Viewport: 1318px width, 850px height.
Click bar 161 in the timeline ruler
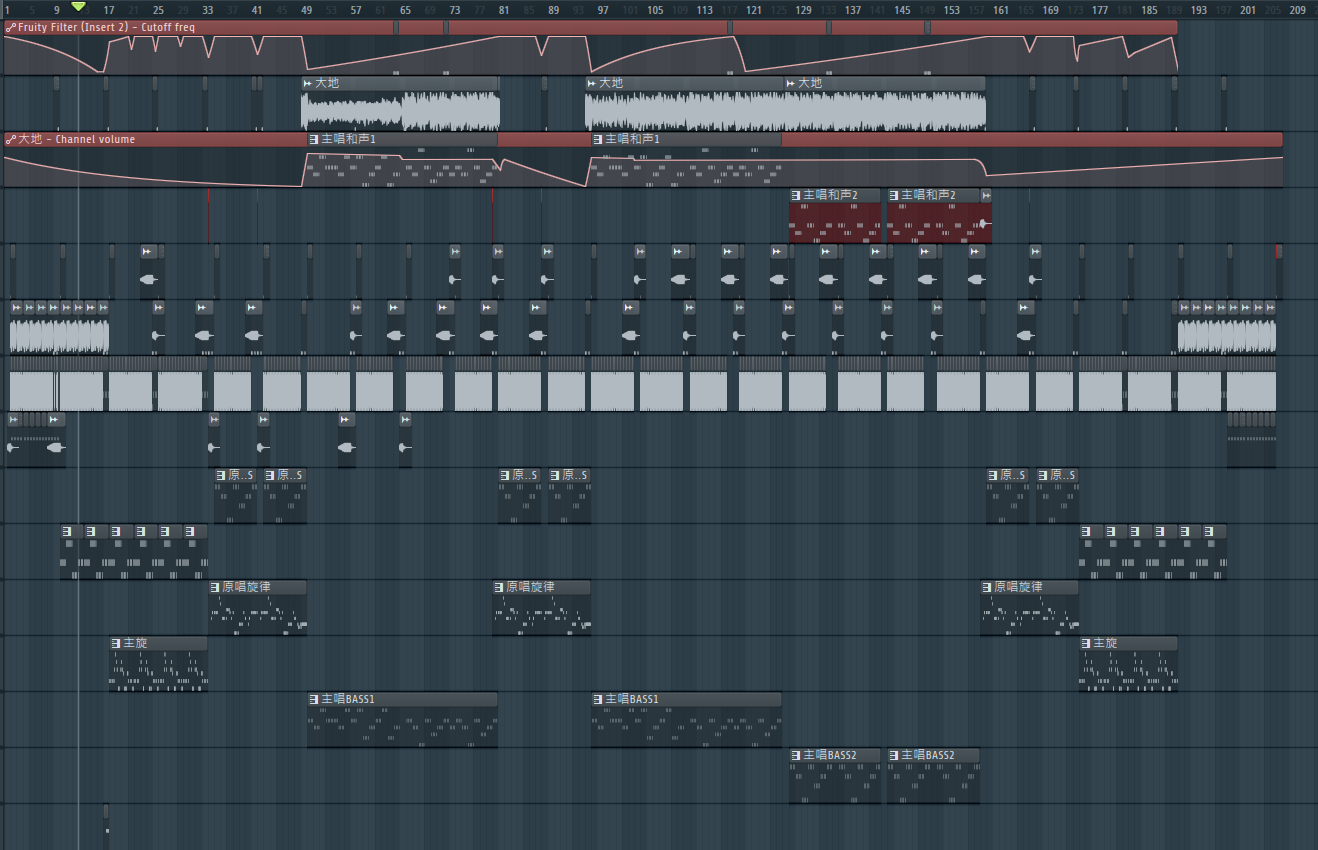coord(1000,10)
